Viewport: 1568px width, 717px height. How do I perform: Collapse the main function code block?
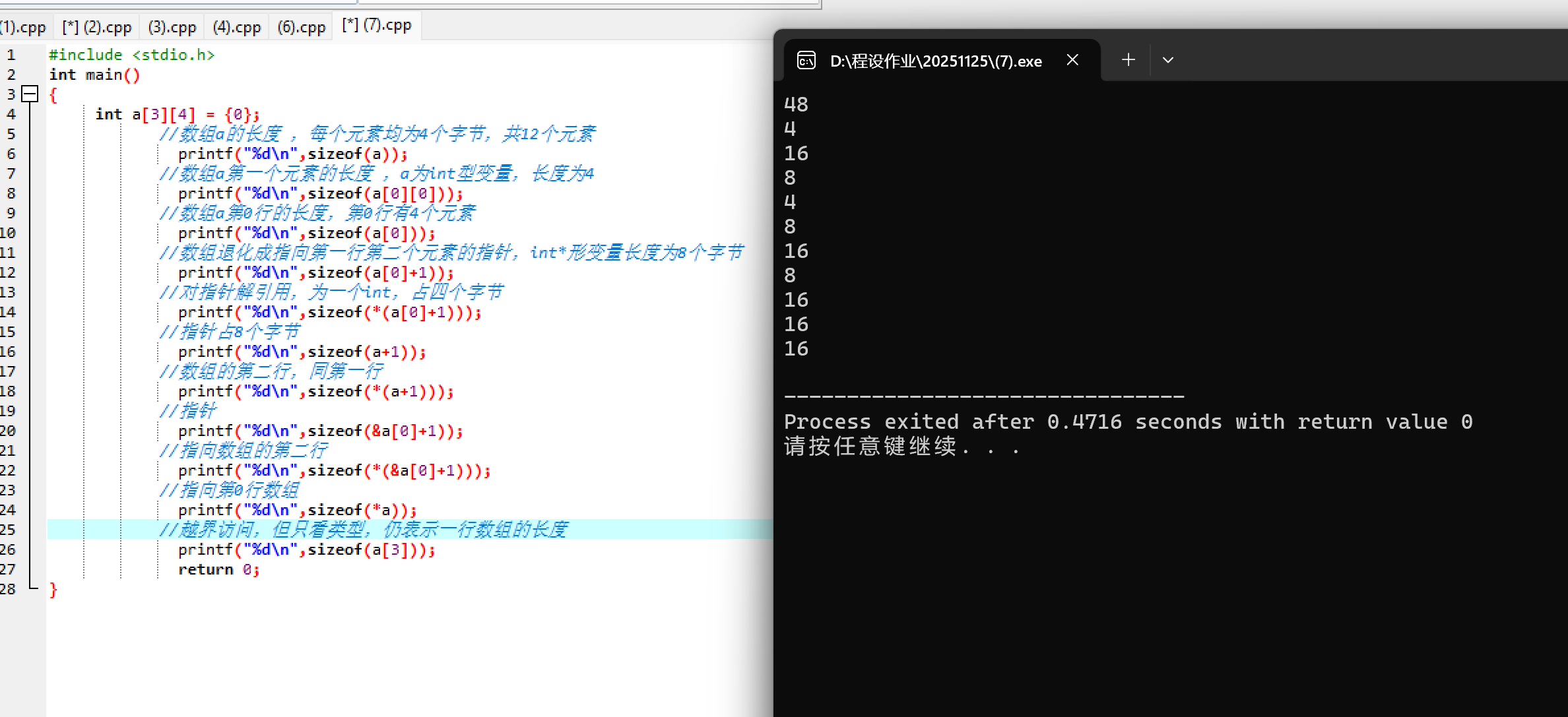pyautogui.click(x=29, y=94)
